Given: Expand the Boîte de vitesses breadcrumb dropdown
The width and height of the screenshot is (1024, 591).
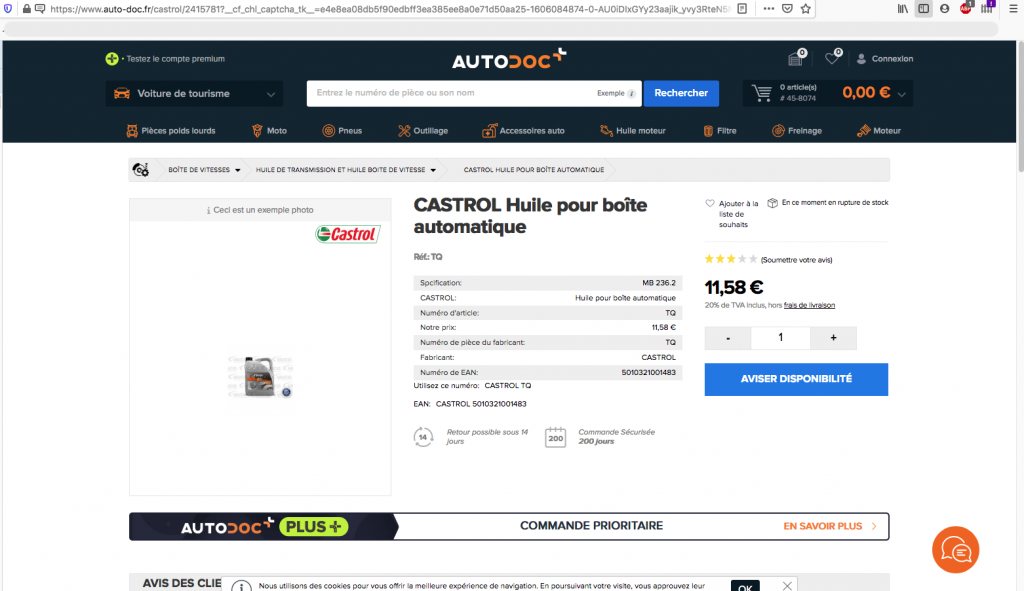Looking at the screenshot, I should tap(238, 170).
